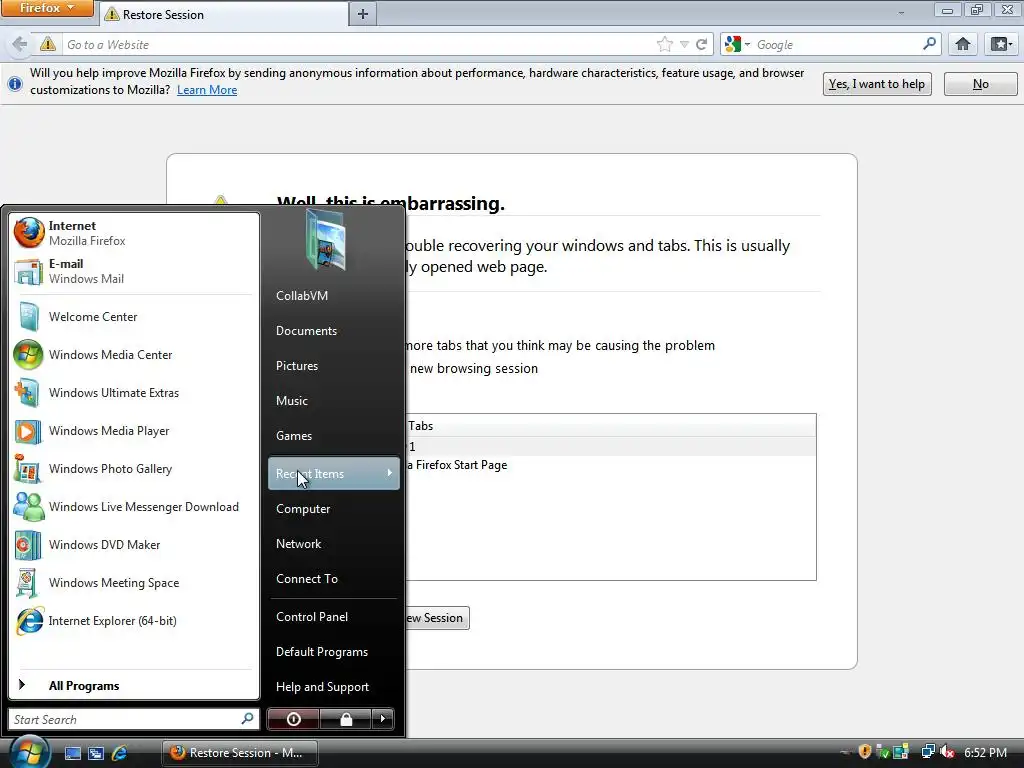Open Network from the Start menu
The height and width of the screenshot is (768, 1024).
tap(334, 543)
